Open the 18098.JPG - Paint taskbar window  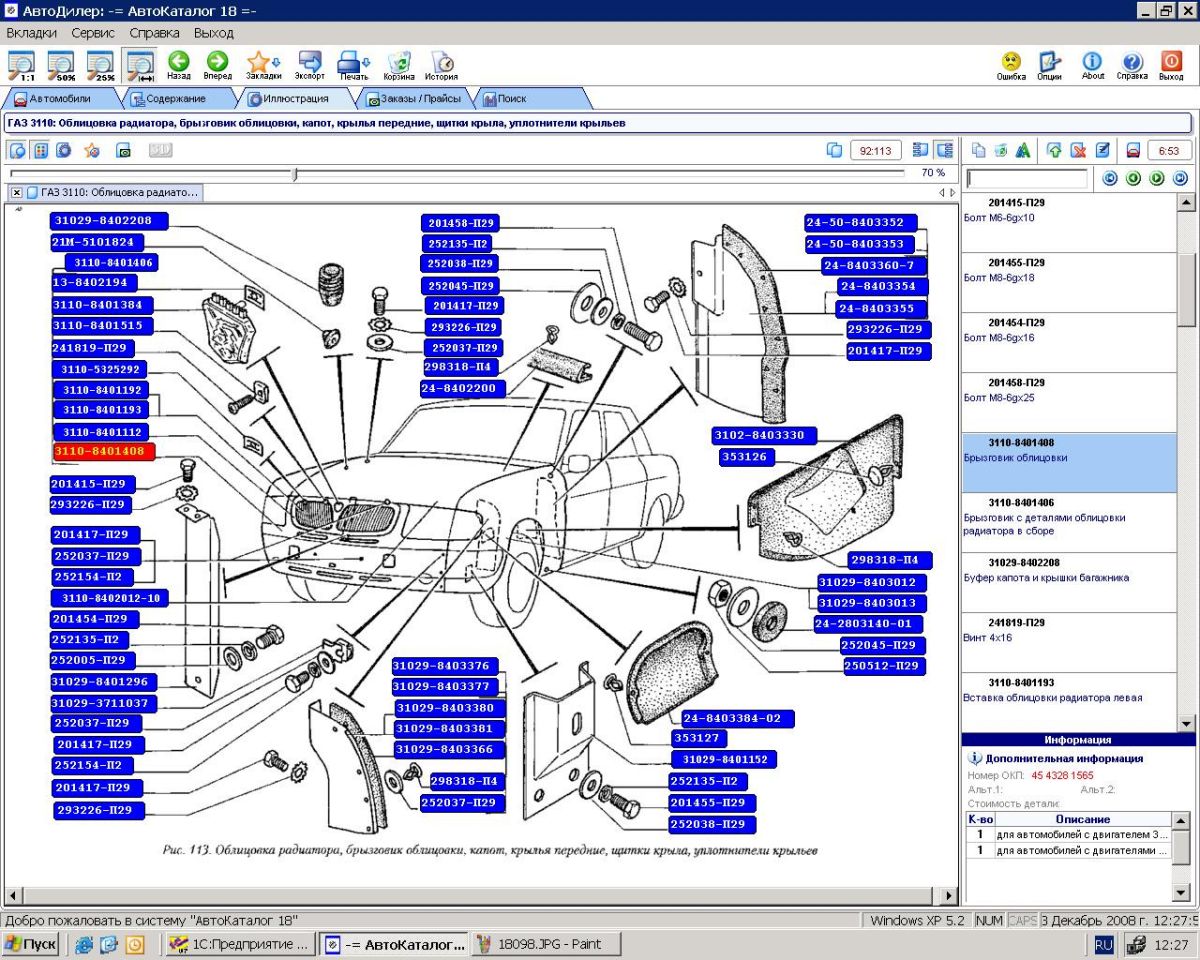pos(547,944)
